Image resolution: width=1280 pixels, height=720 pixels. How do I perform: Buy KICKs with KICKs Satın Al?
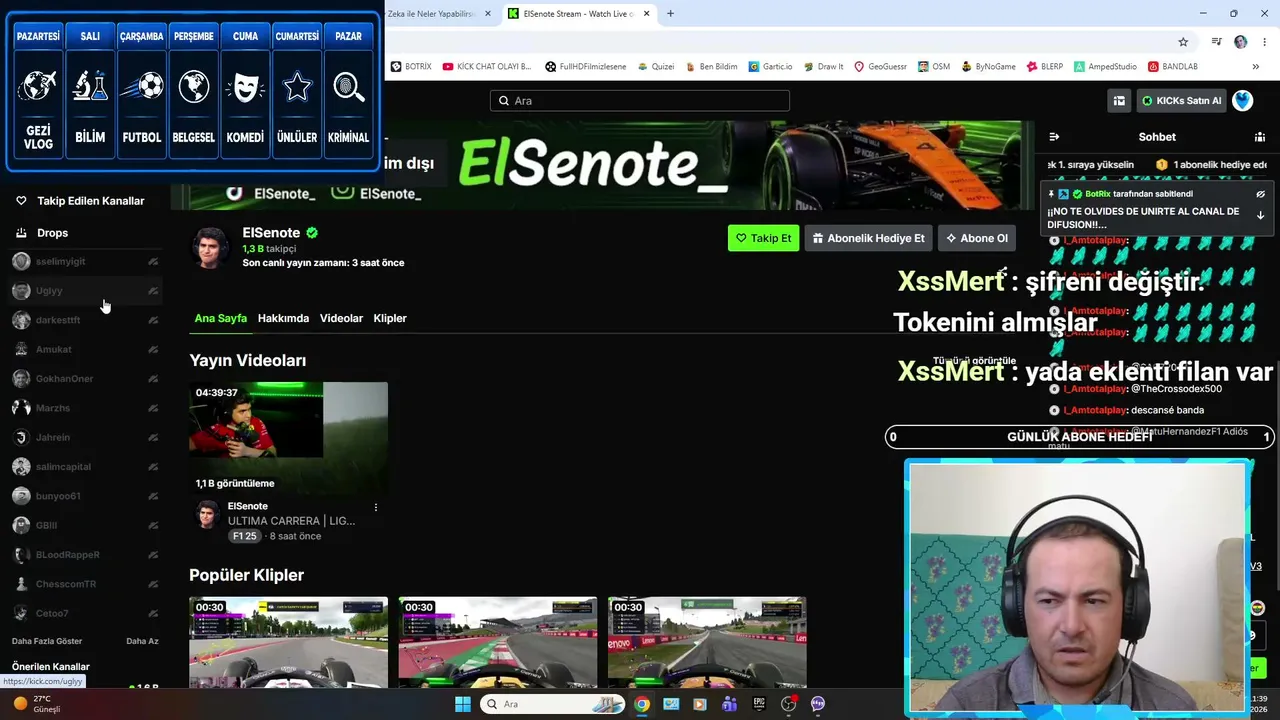(x=1181, y=101)
